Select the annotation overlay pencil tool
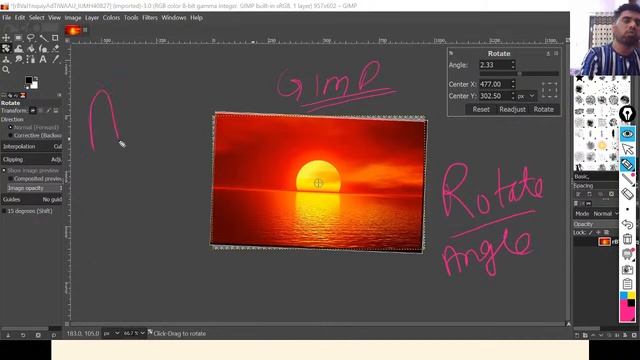 pyautogui.click(x=627, y=164)
